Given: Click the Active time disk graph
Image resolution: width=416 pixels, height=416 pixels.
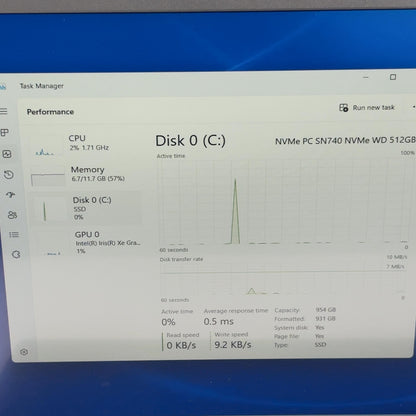Looking at the screenshot, I should (283, 202).
